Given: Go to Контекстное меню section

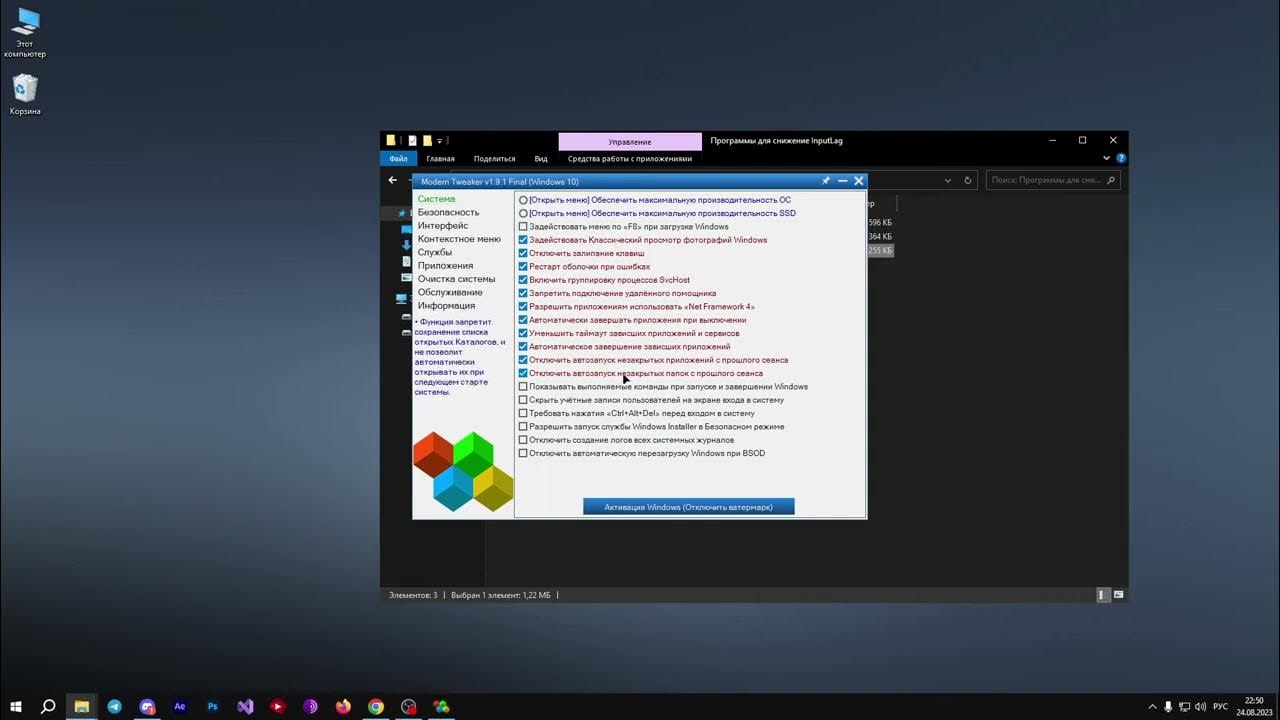Looking at the screenshot, I should [459, 239].
